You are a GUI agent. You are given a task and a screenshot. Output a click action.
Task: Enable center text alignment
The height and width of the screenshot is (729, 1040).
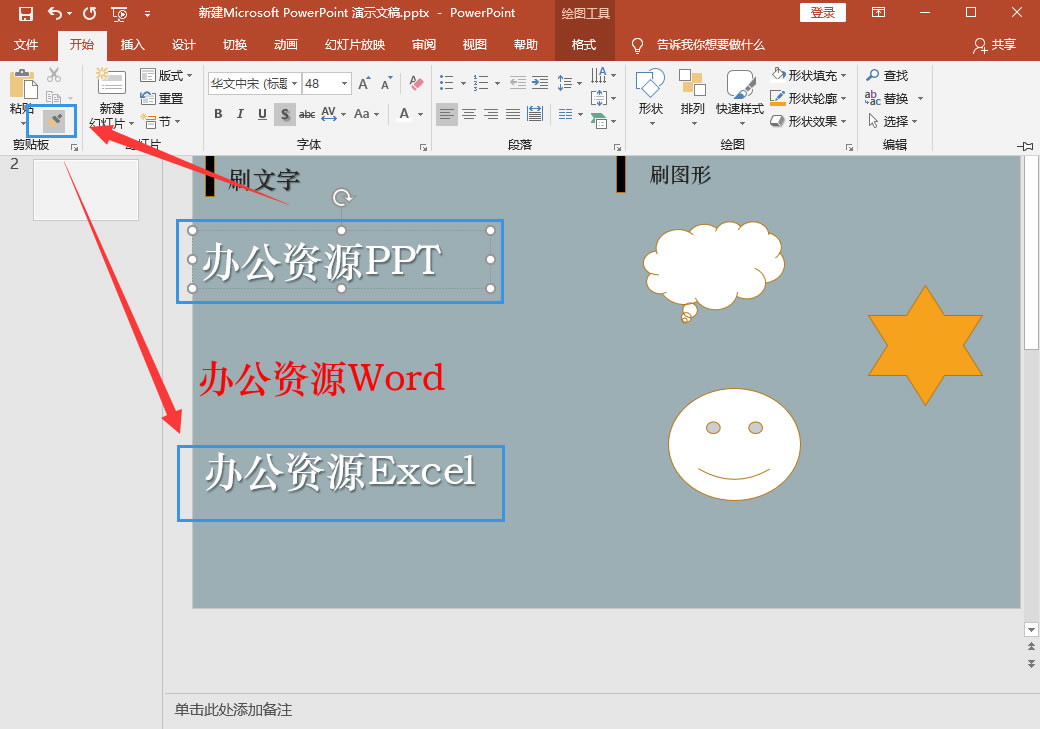click(468, 114)
